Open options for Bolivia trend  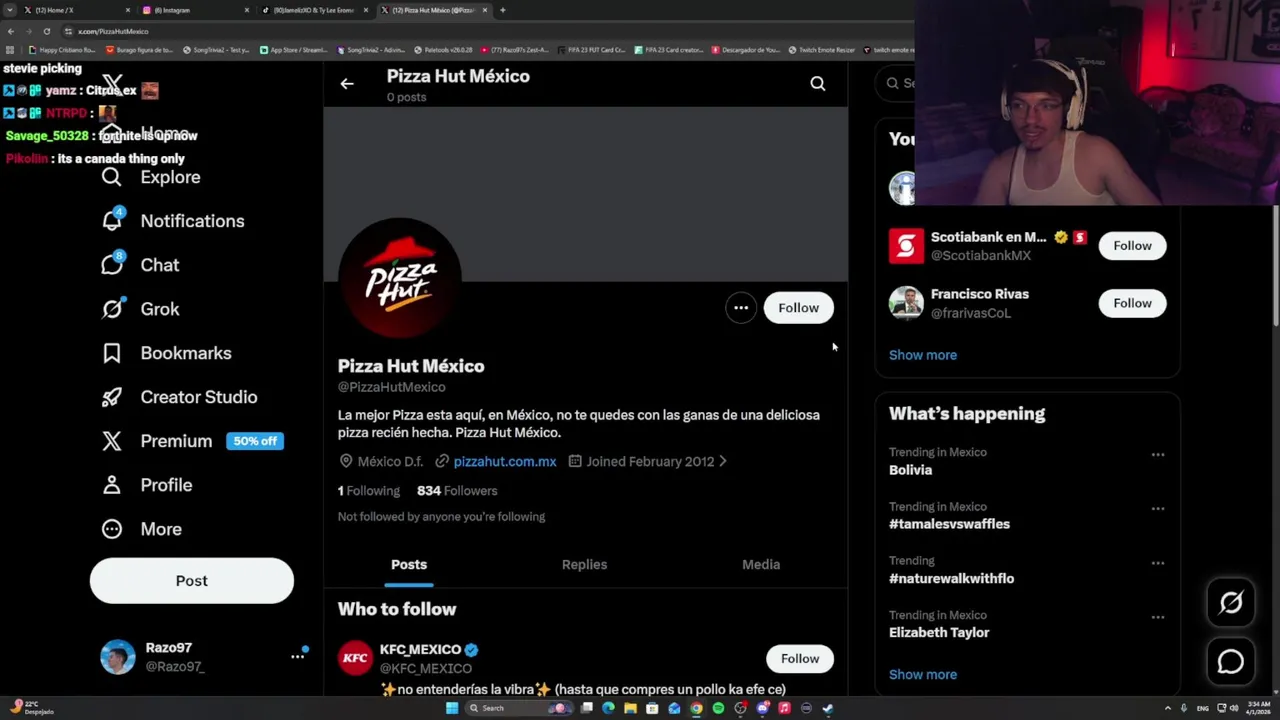pos(1158,455)
